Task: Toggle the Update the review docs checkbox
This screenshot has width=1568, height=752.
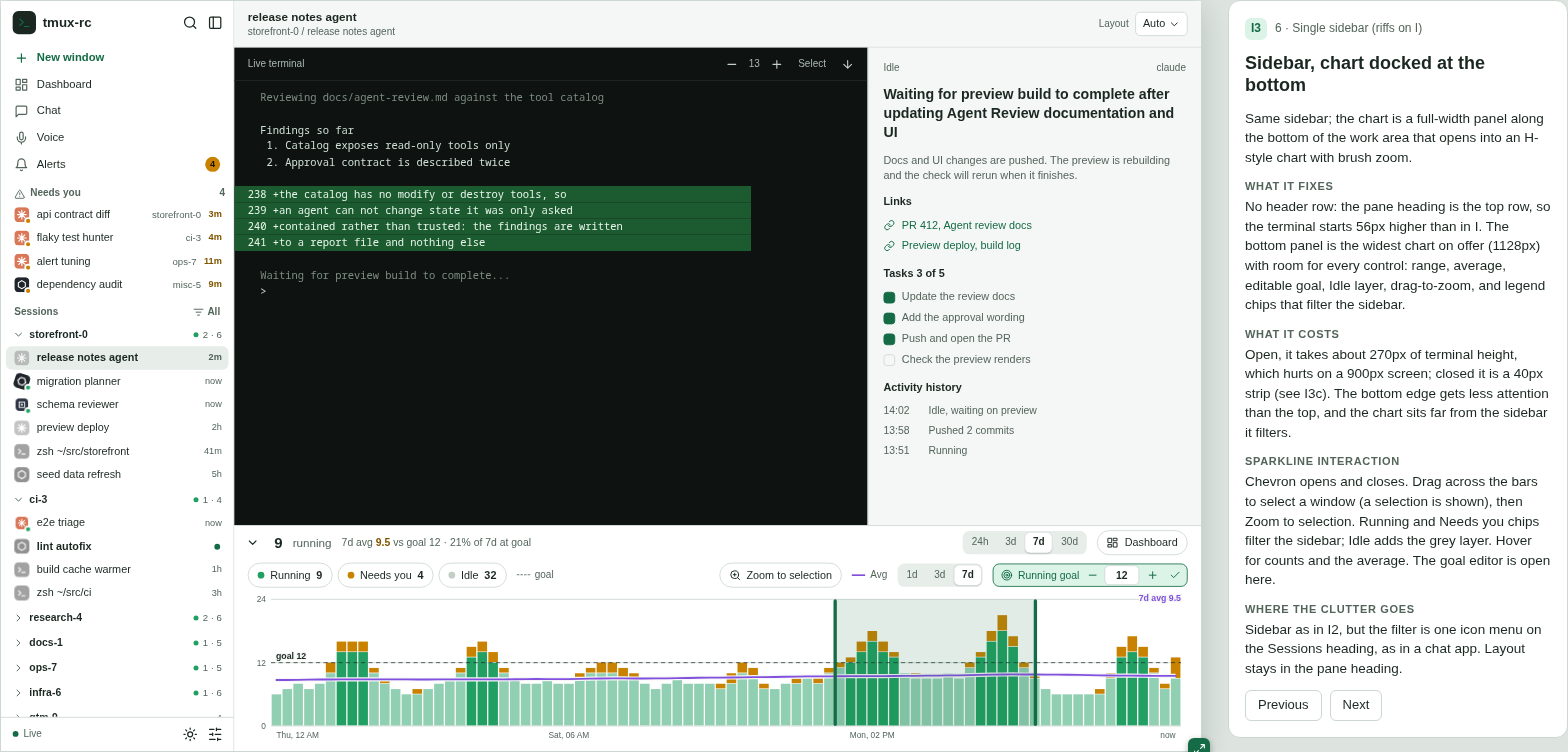Action: [889, 297]
